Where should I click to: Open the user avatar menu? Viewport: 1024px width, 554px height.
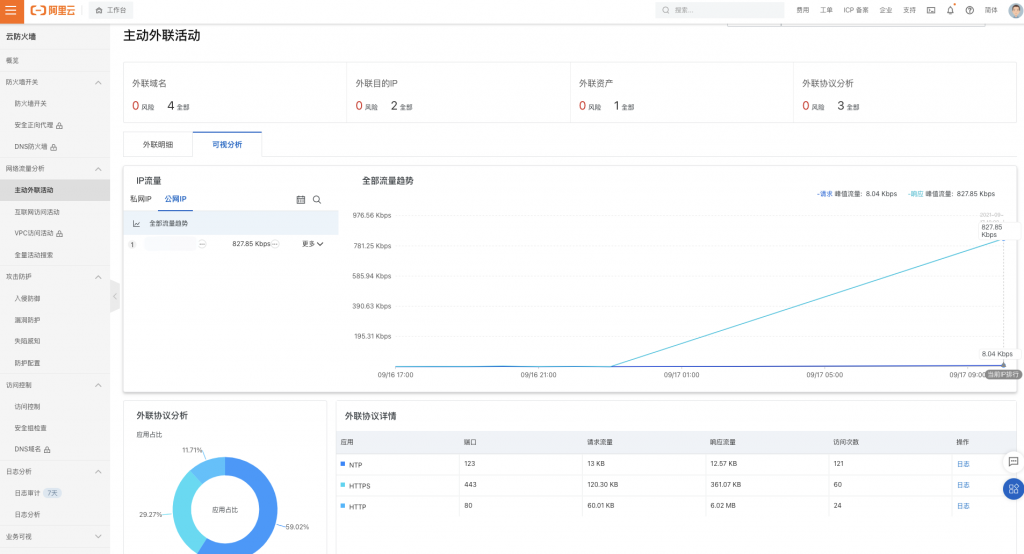(1016, 10)
